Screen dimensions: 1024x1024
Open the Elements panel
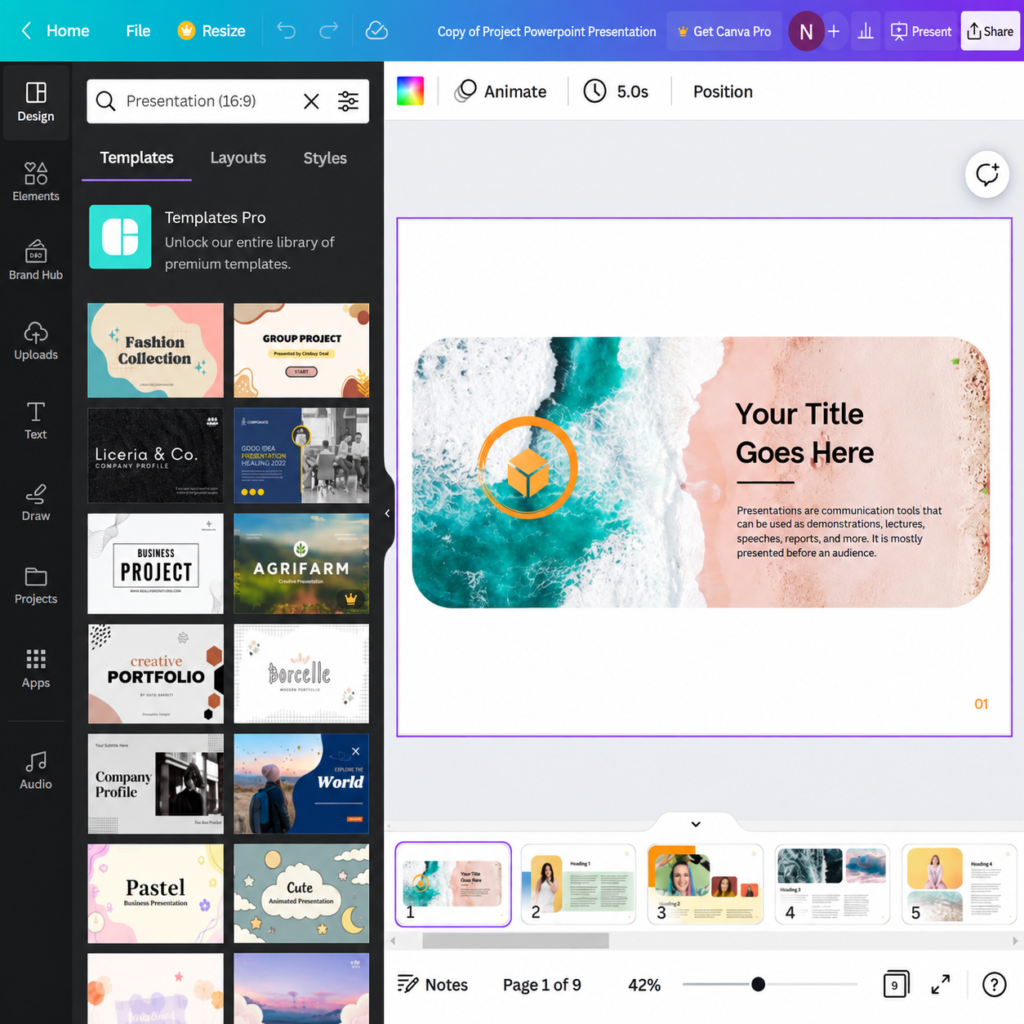click(36, 182)
